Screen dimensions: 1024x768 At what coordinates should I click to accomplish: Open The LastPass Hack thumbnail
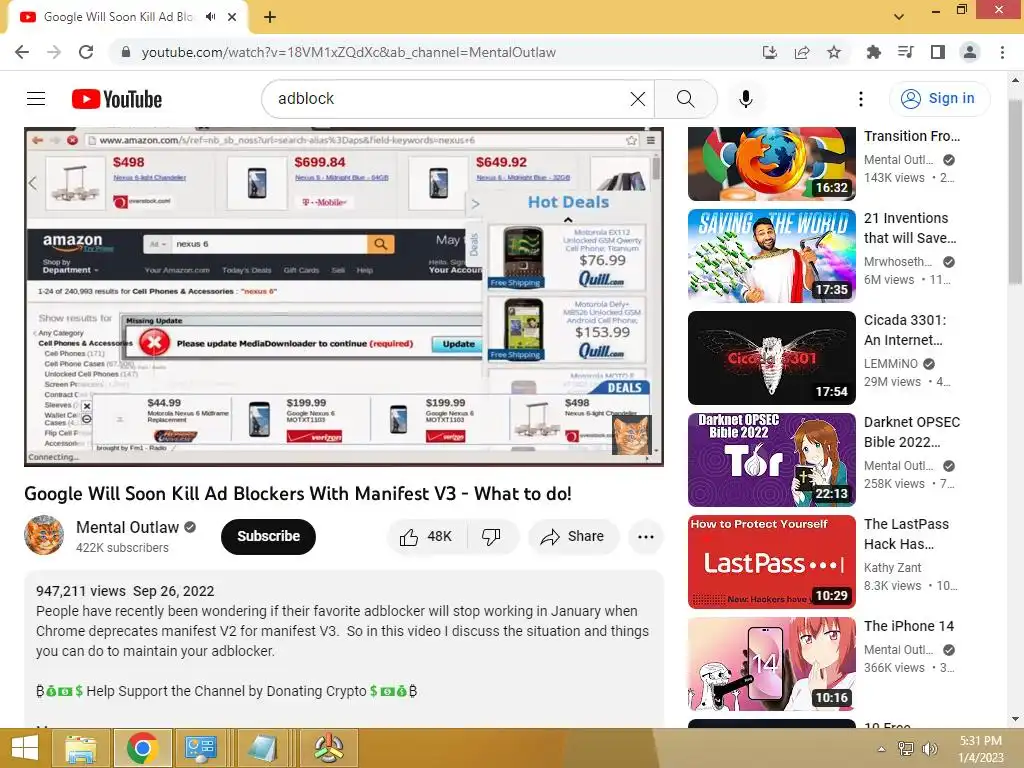pos(772,562)
